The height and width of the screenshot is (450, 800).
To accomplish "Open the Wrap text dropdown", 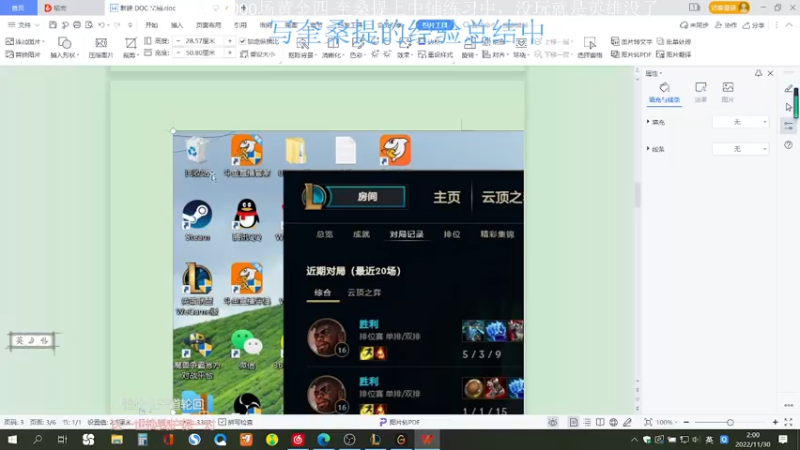I will pos(520,55).
